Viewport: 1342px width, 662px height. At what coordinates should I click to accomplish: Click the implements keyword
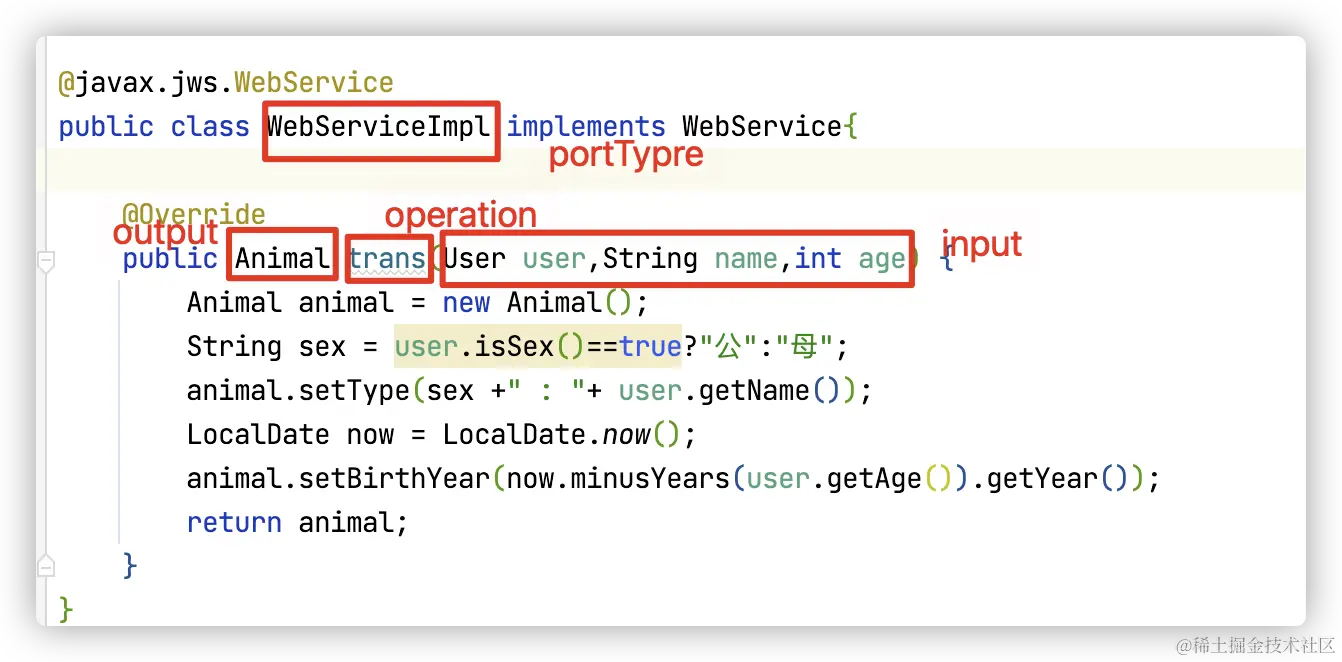[586, 127]
